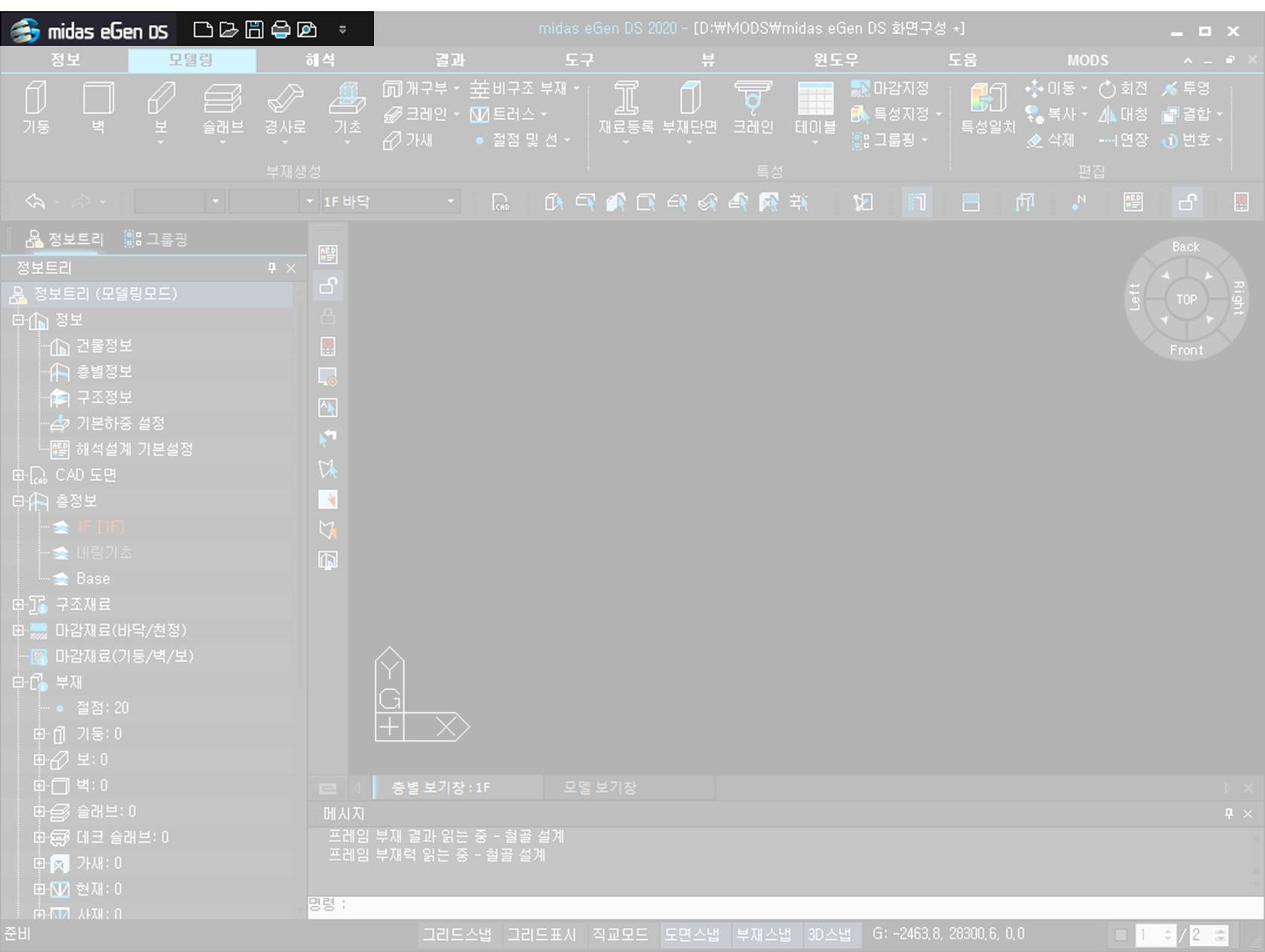This screenshot has height=952, width=1265.
Task: Open the 해석 ribbon tab
Action: [x=321, y=59]
